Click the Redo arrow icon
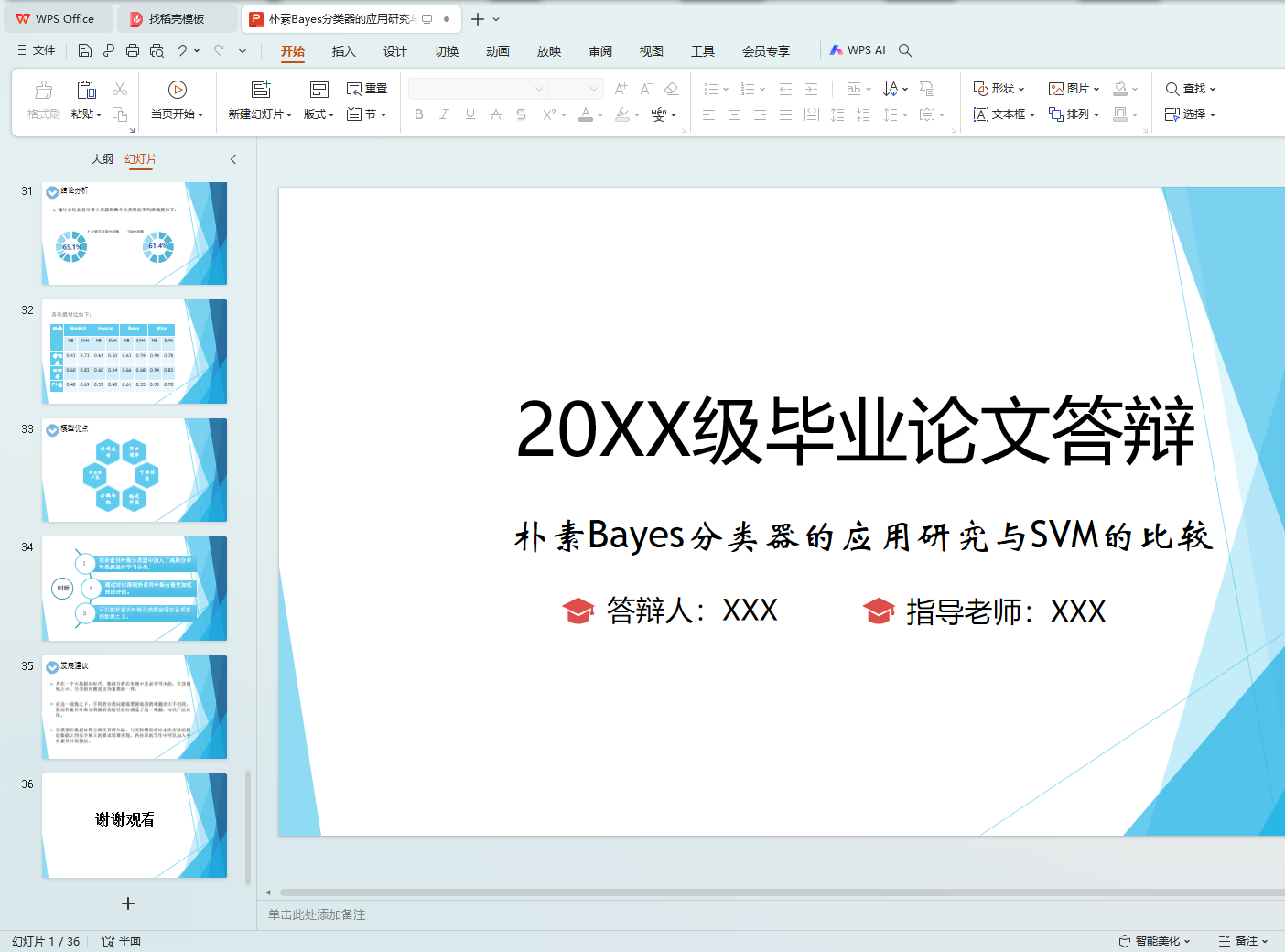The height and width of the screenshot is (952, 1285). click(219, 50)
